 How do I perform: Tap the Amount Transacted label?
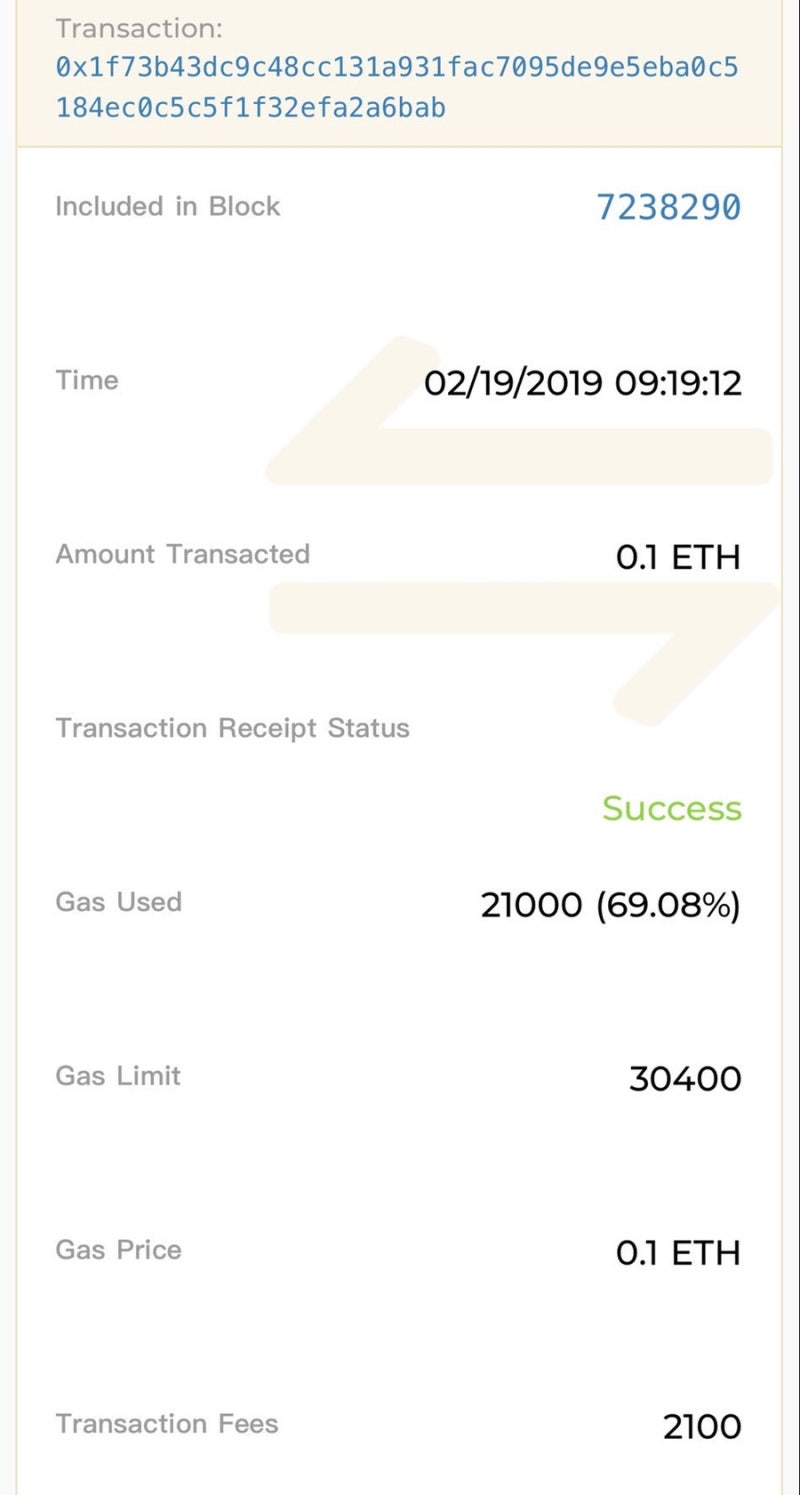point(182,554)
